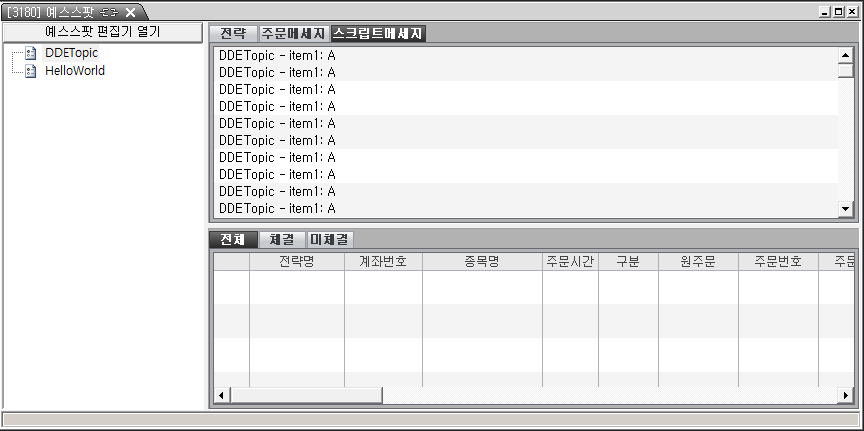
Task: Click the message list scroll up arrow
Action: point(846,55)
